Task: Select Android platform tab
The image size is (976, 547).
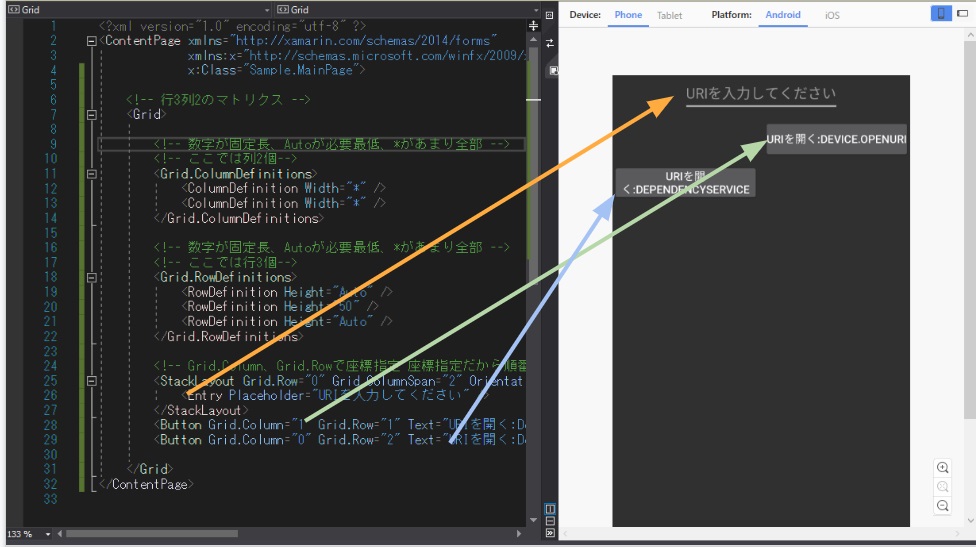Action: [782, 15]
